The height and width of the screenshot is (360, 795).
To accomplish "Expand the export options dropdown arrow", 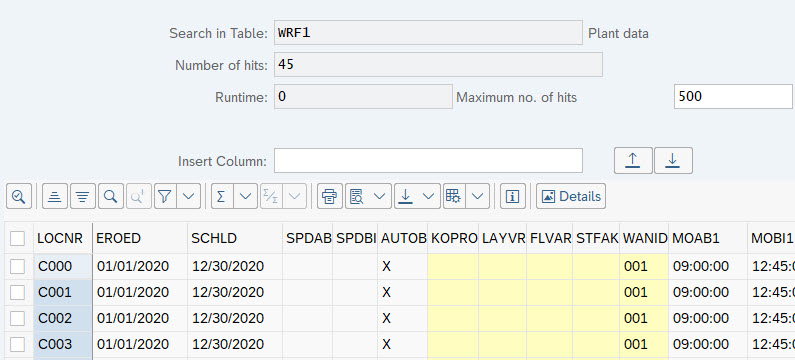I will (428, 196).
